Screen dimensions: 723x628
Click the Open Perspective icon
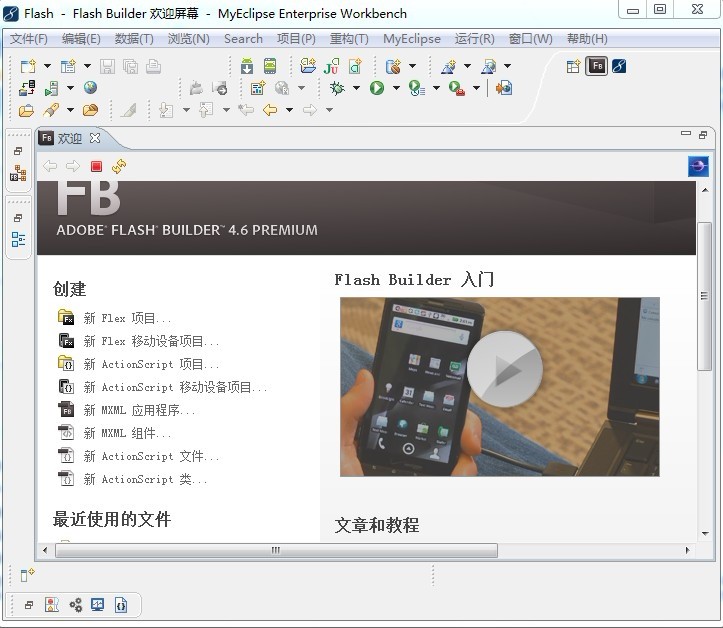(573, 66)
